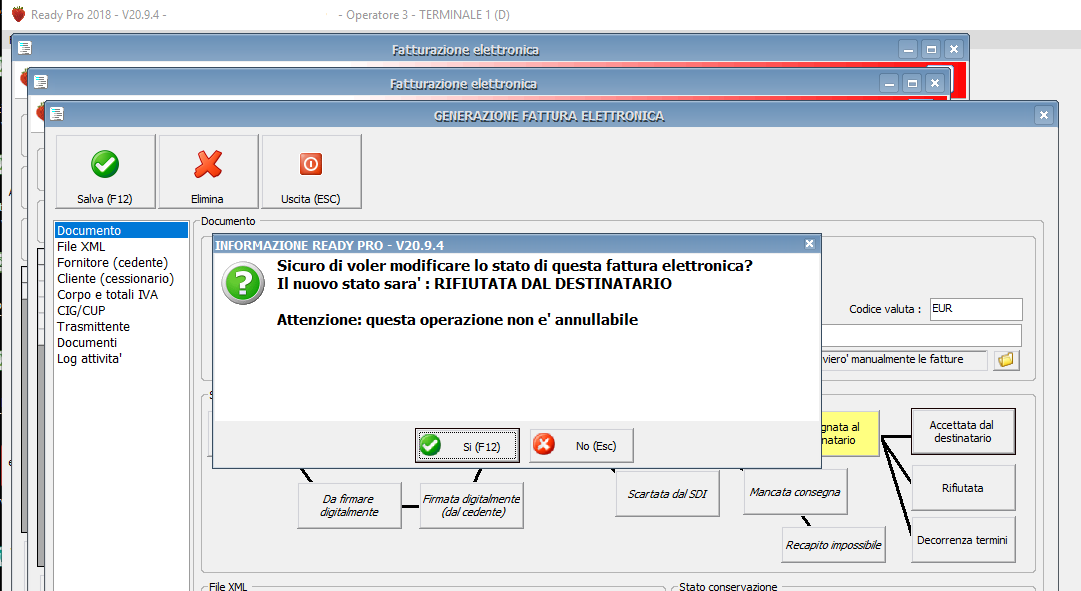The width and height of the screenshot is (1081, 591).
Task: Select Documento in the section list
Action: [x=121, y=230]
